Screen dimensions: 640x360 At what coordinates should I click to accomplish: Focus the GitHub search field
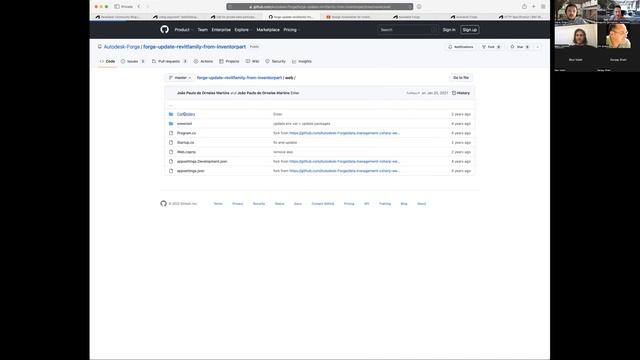pos(407,30)
